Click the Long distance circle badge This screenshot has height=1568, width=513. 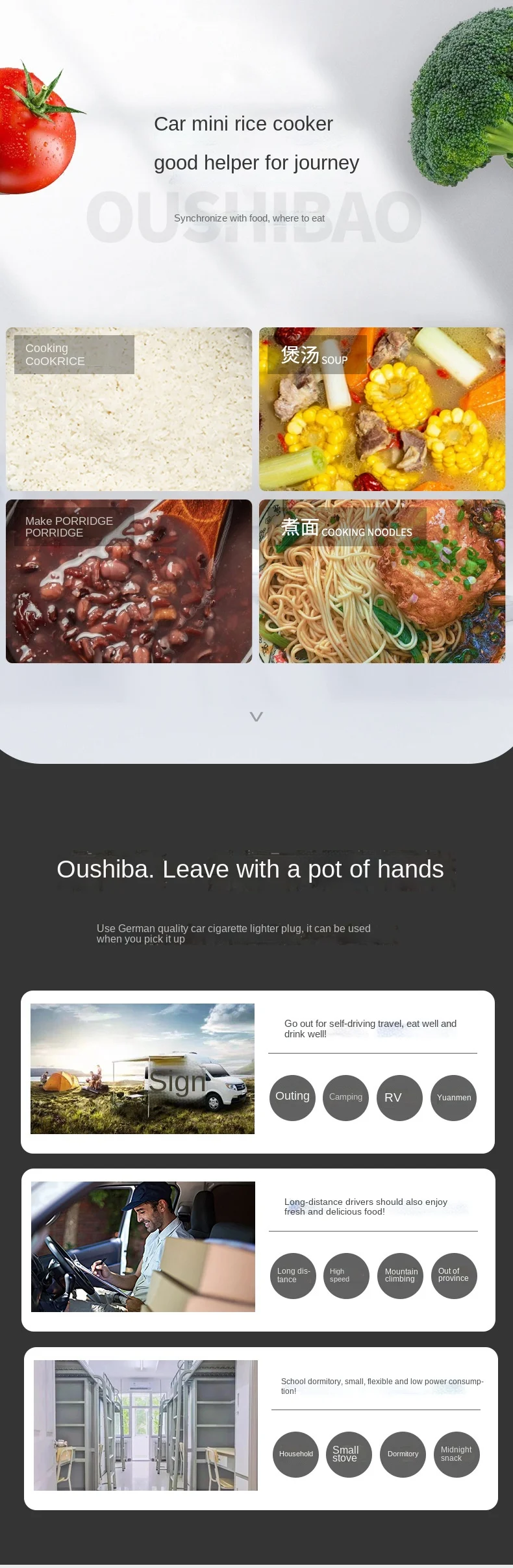pyautogui.click(x=294, y=1276)
